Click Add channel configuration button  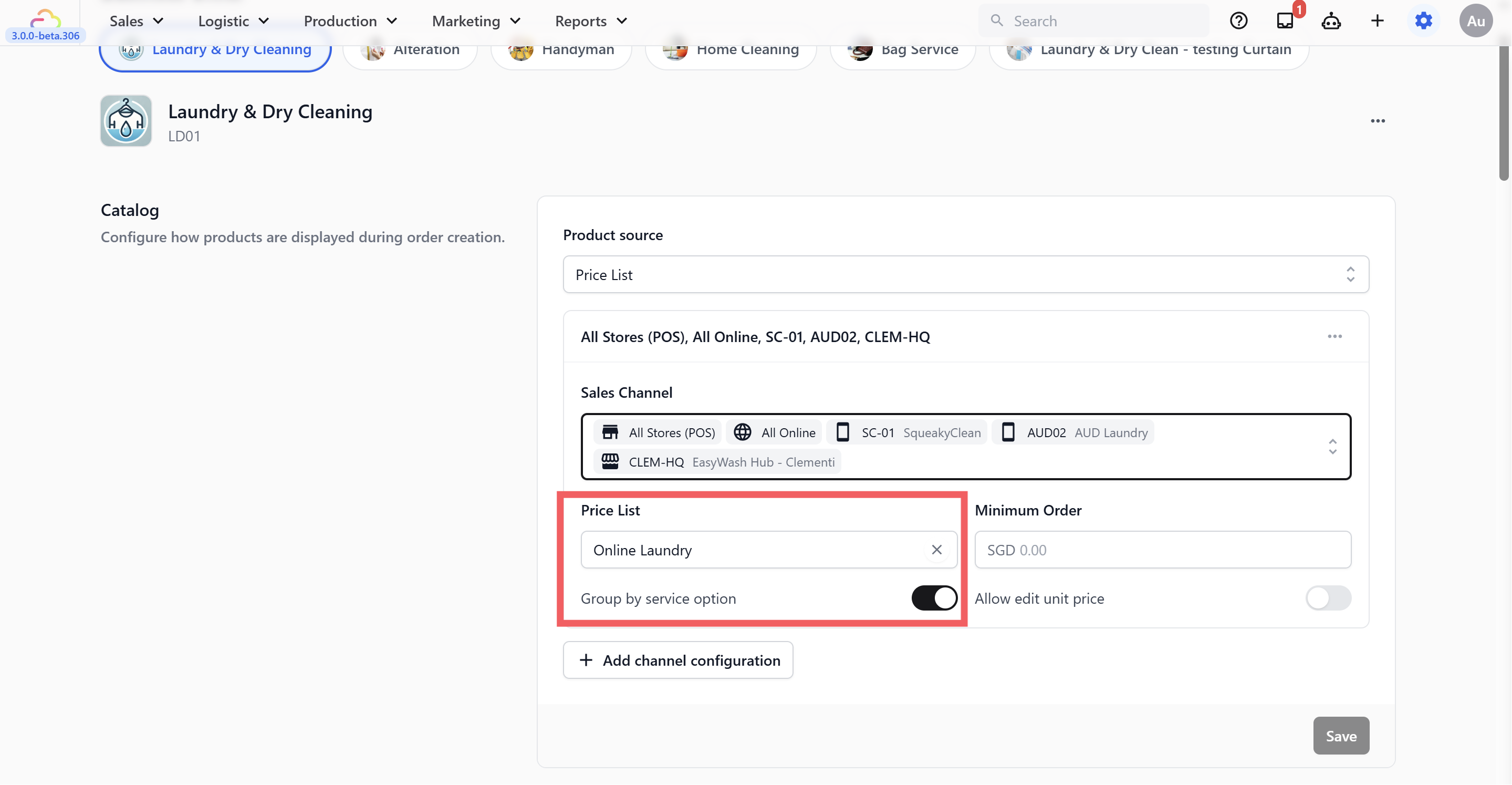678,660
